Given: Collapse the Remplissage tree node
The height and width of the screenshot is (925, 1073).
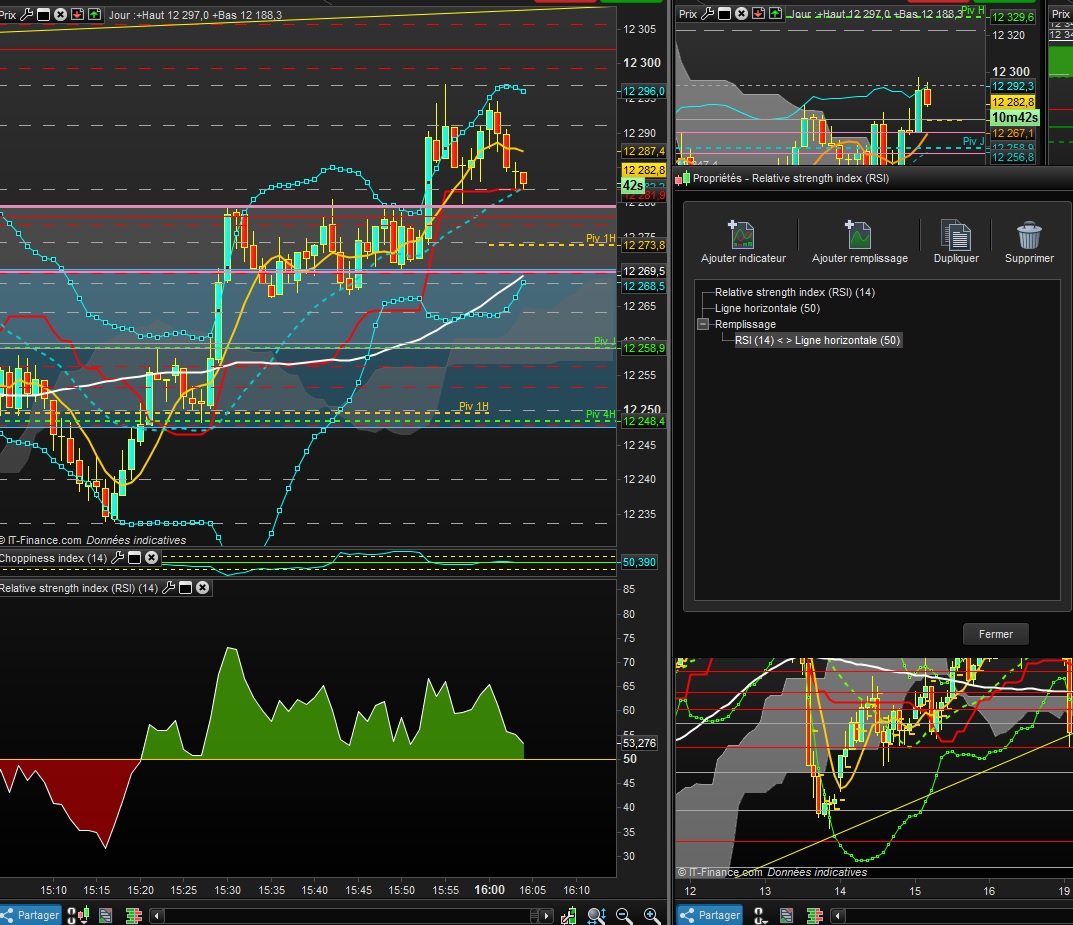Looking at the screenshot, I should [x=703, y=324].
